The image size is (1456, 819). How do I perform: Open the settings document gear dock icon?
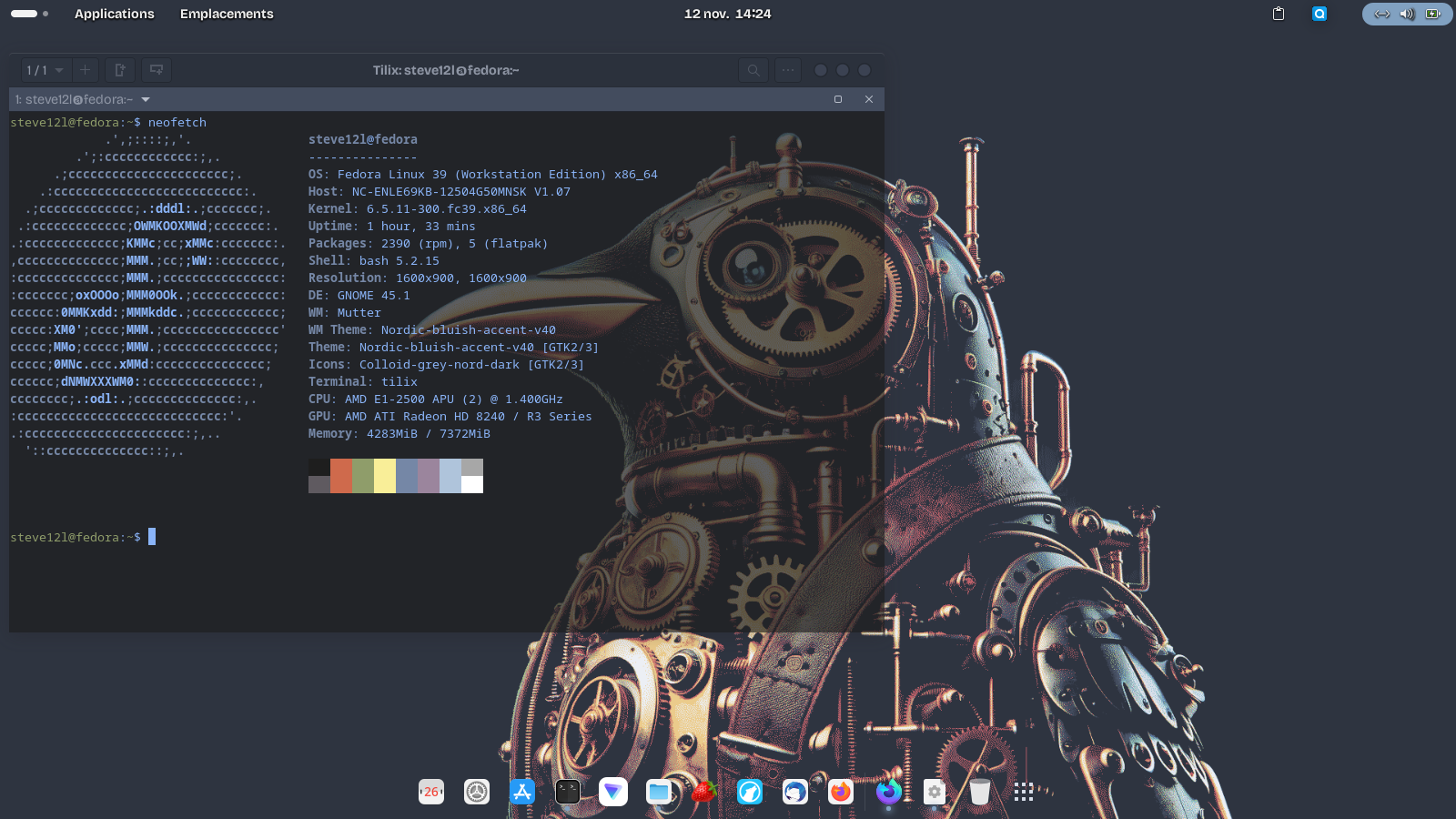(x=935, y=792)
